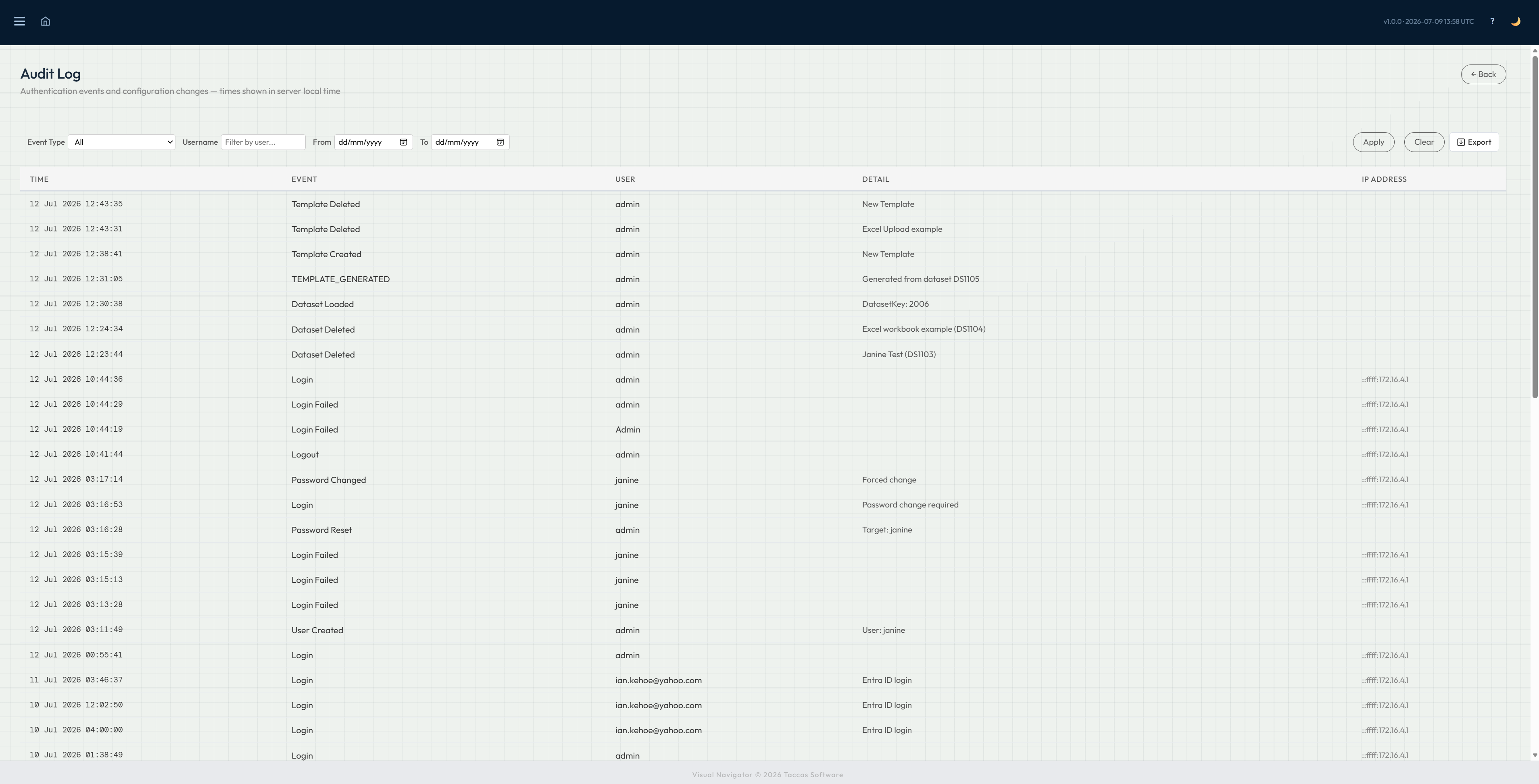Select the Password Changed event
The image size is (1539, 784).
329,480
